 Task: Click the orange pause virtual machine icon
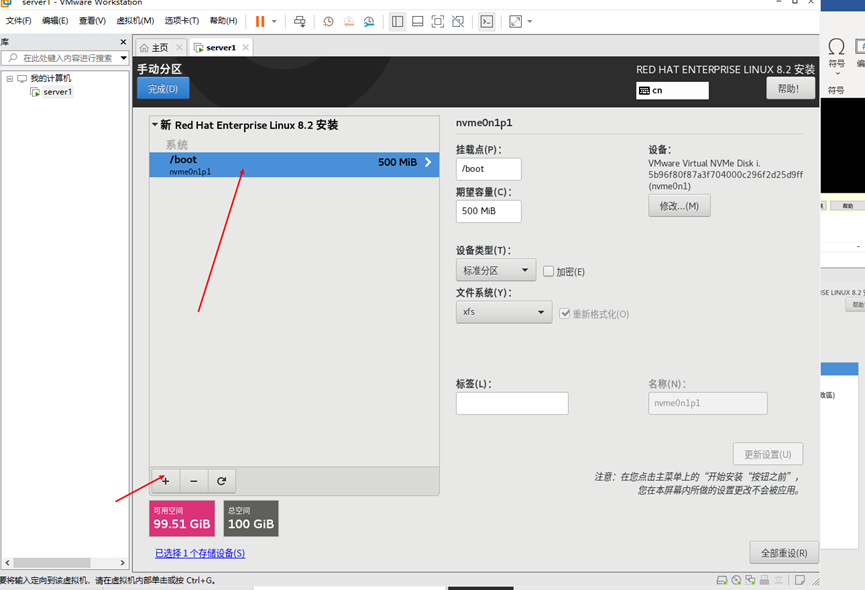260,22
